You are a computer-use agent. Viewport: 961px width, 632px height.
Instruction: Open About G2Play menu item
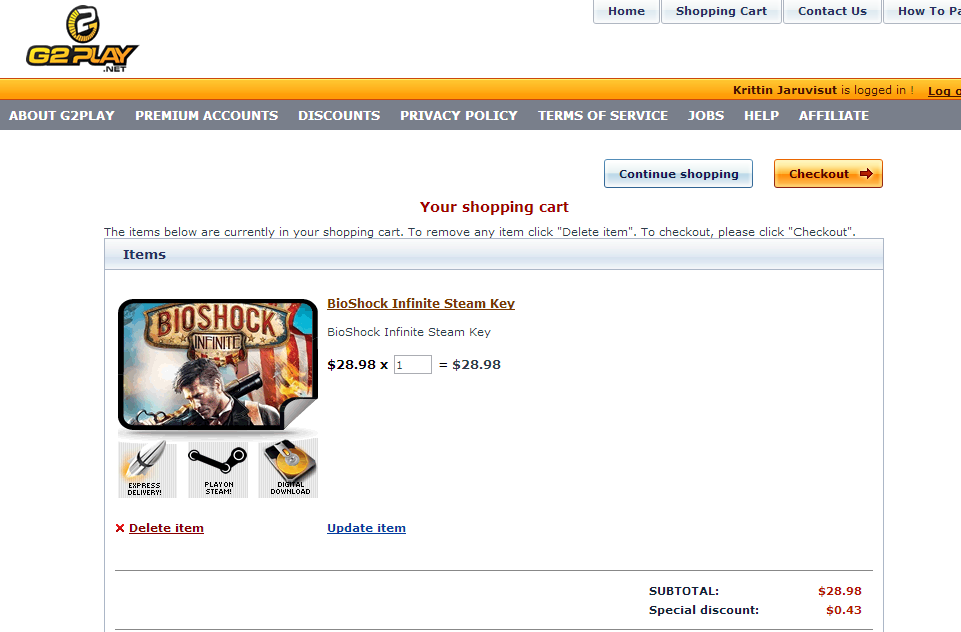(x=62, y=116)
